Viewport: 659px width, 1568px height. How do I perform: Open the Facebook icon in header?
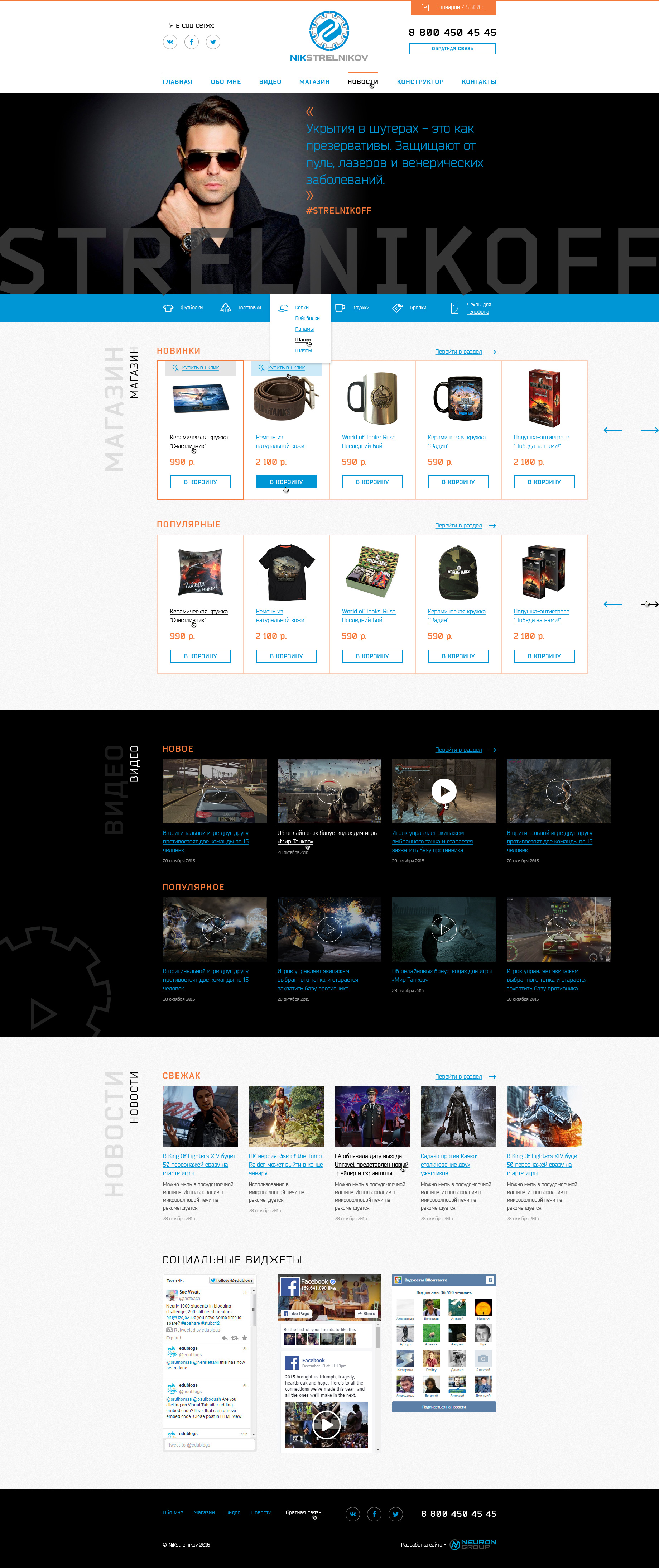pyautogui.click(x=192, y=42)
